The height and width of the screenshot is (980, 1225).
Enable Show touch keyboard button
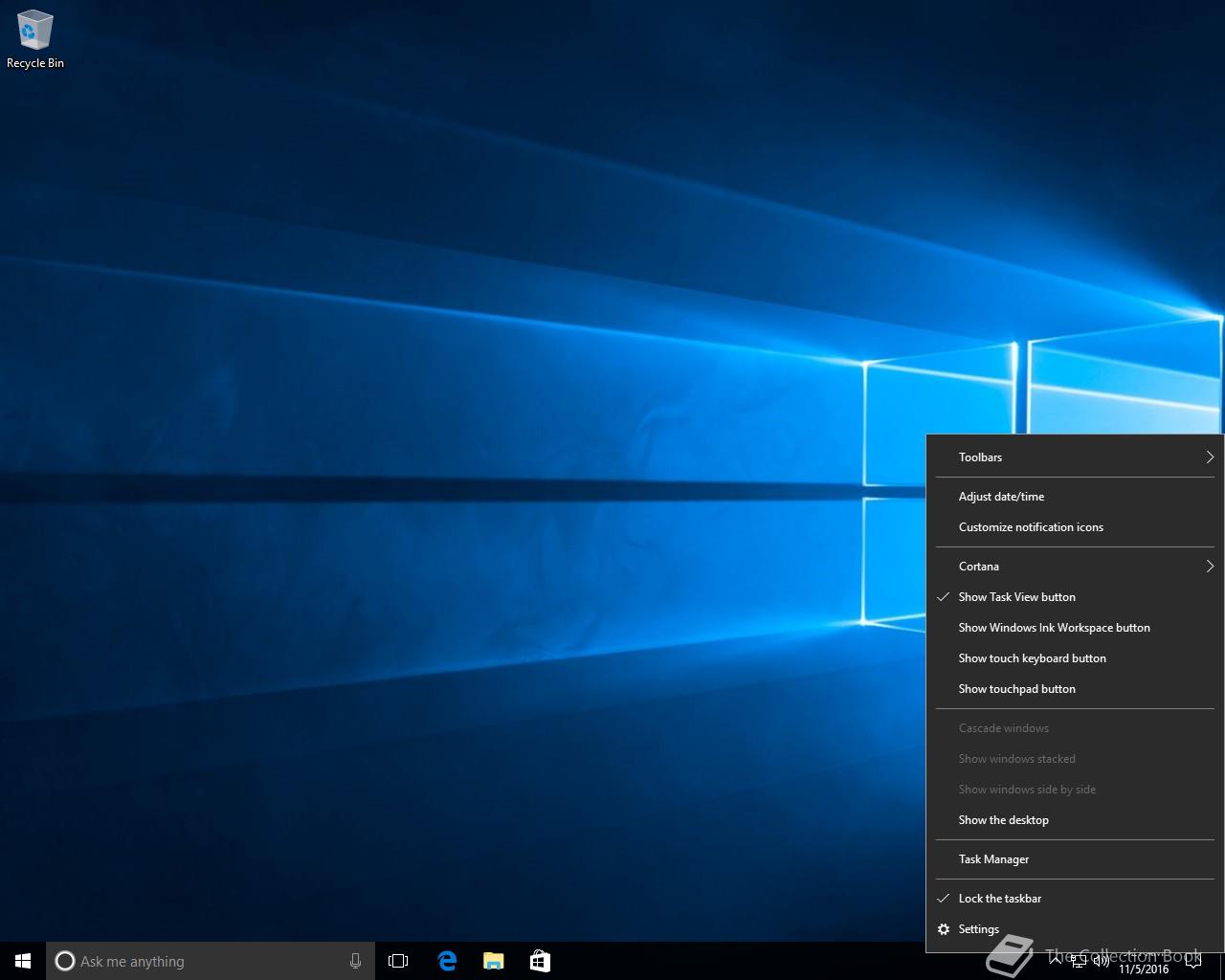click(1075, 658)
